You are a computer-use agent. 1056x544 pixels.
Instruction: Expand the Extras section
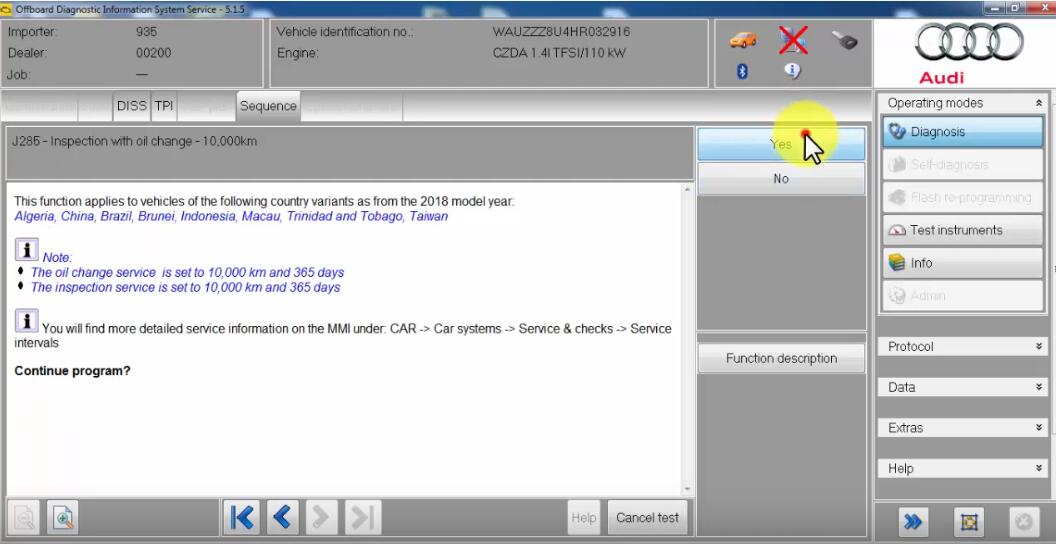point(962,428)
